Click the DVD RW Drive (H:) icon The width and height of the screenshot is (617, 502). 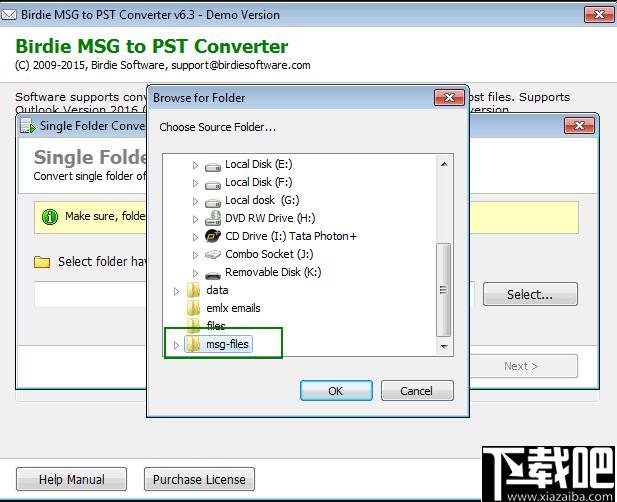coord(213,218)
